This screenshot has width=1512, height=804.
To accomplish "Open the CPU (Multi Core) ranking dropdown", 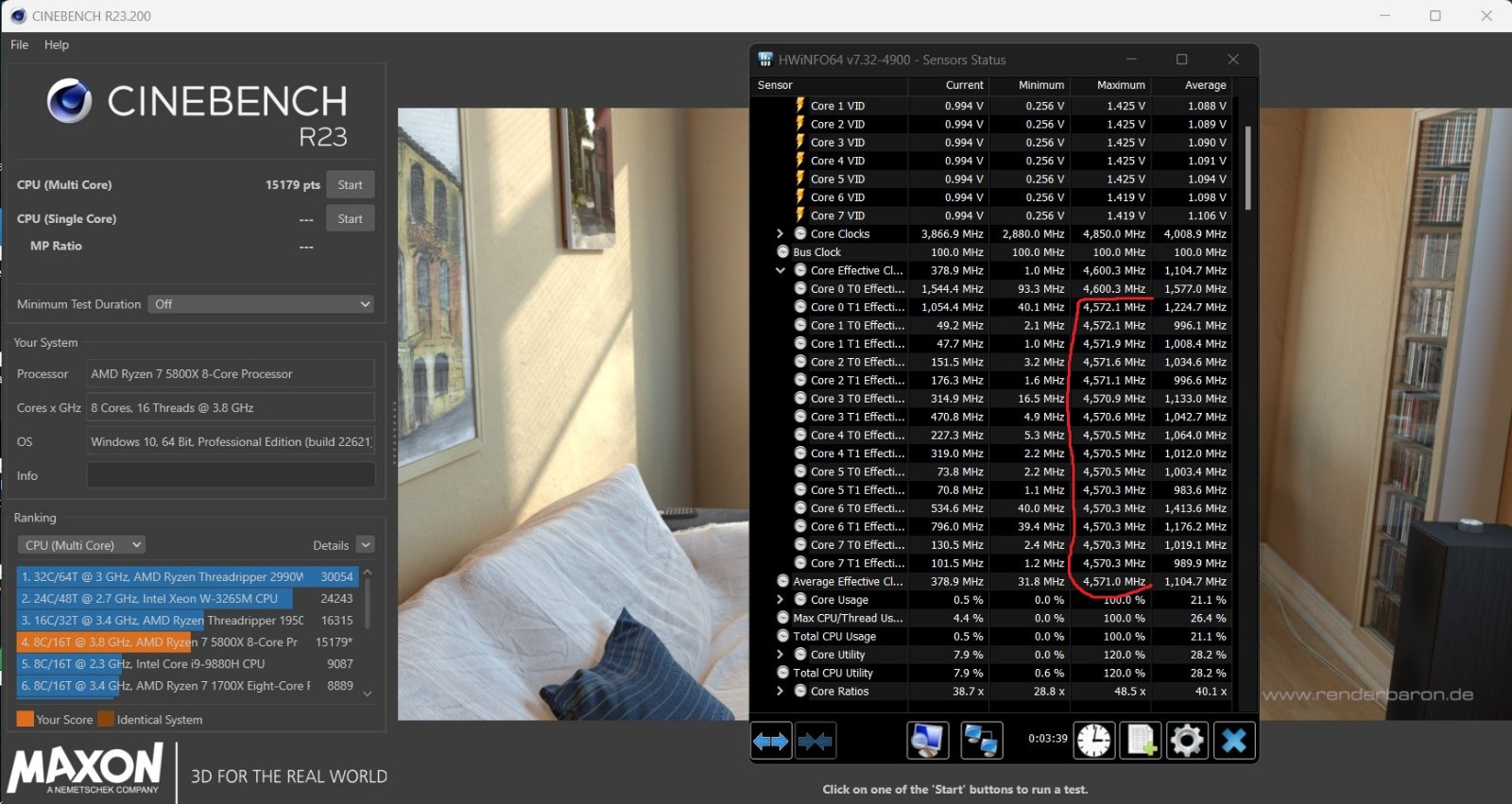I will (81, 545).
